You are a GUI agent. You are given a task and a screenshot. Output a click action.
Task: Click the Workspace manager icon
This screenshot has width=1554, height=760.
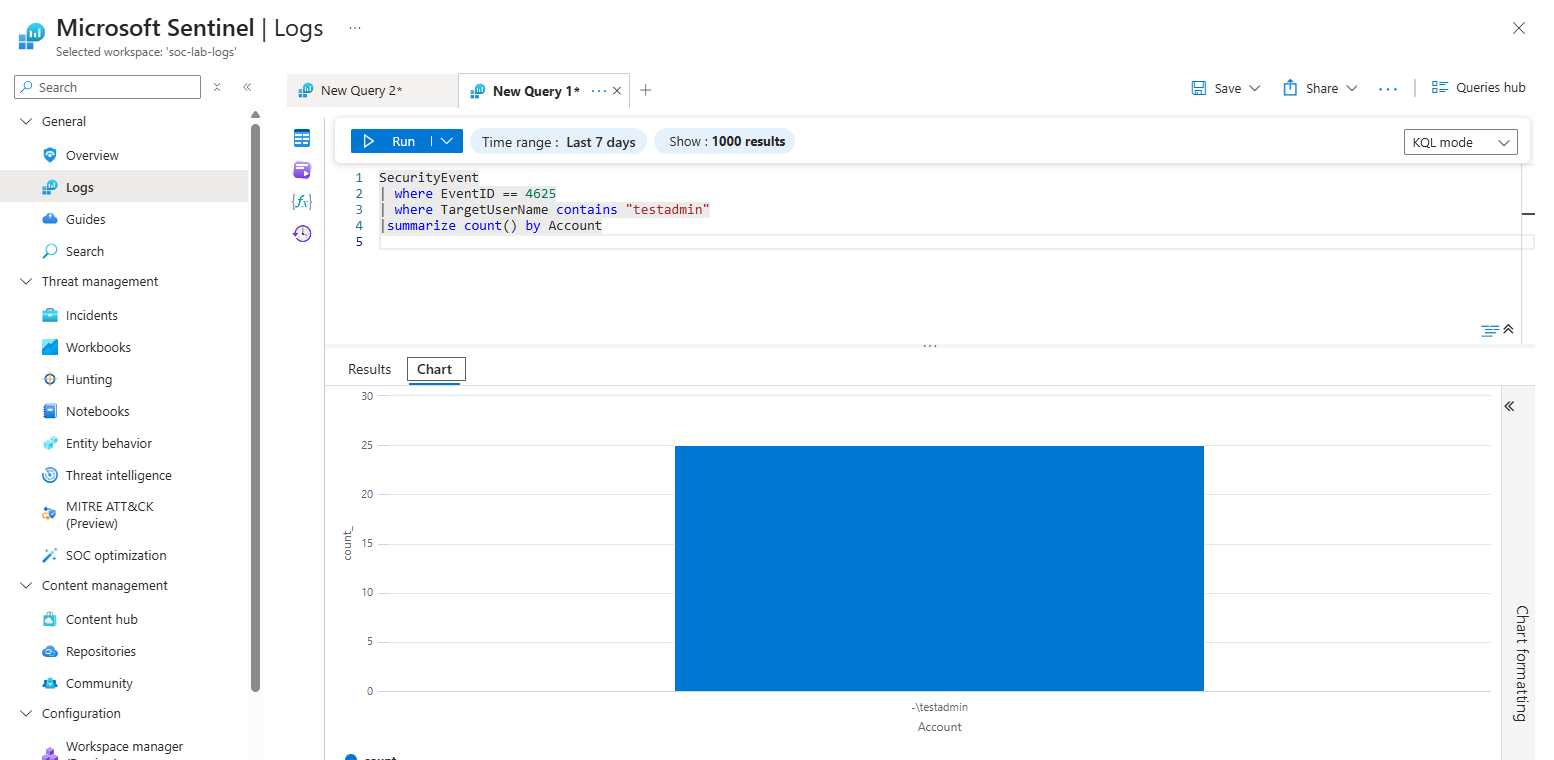point(50,752)
